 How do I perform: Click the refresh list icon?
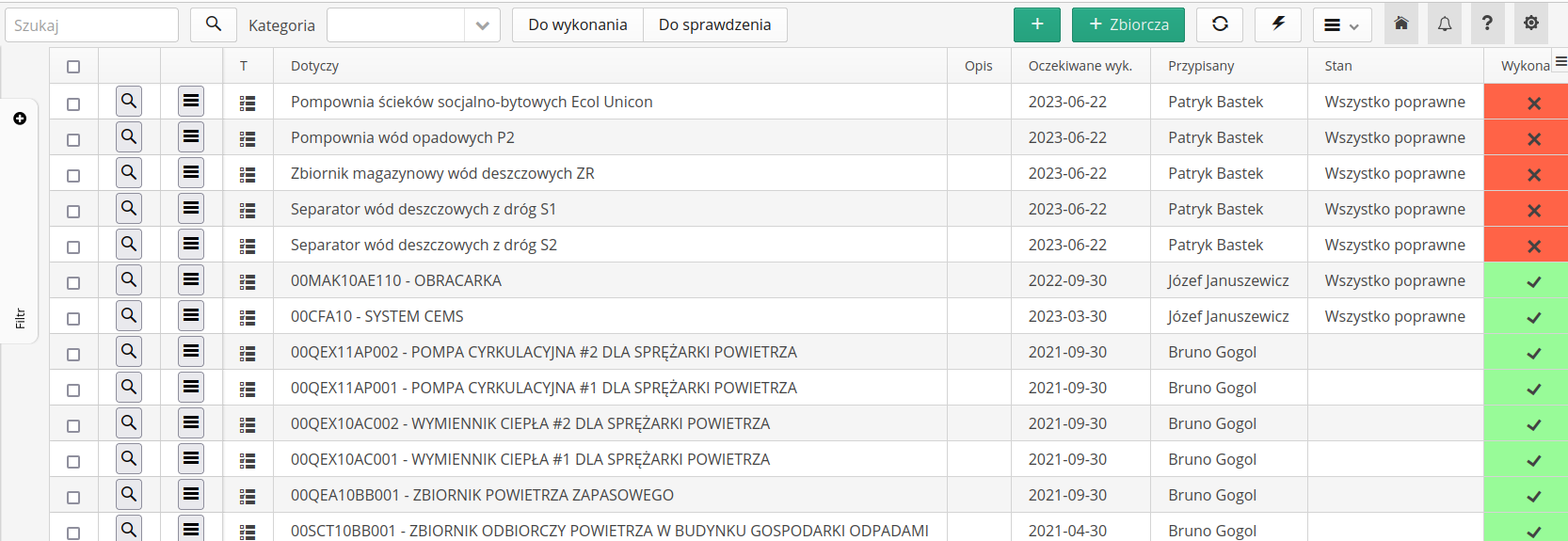(x=1220, y=24)
